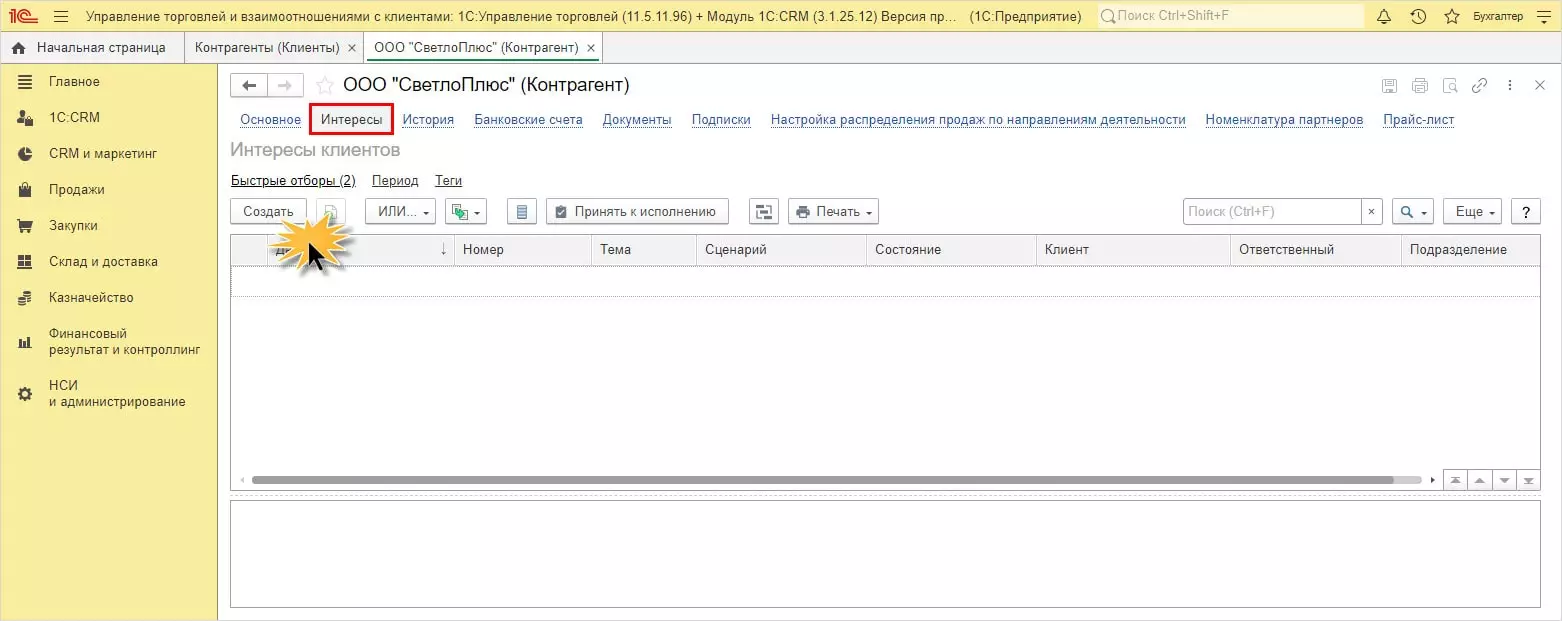Open the ИЛИ... dropdown
This screenshot has height=621, width=1562.
[x=401, y=211]
